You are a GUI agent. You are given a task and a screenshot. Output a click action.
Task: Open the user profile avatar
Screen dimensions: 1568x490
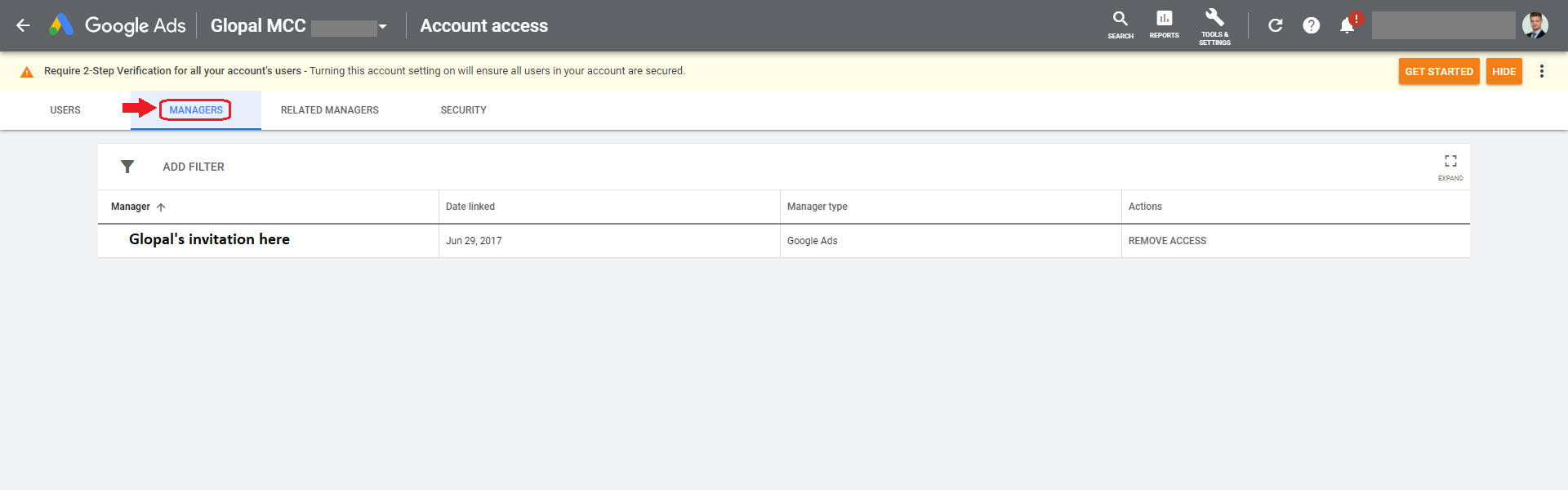point(1535,25)
